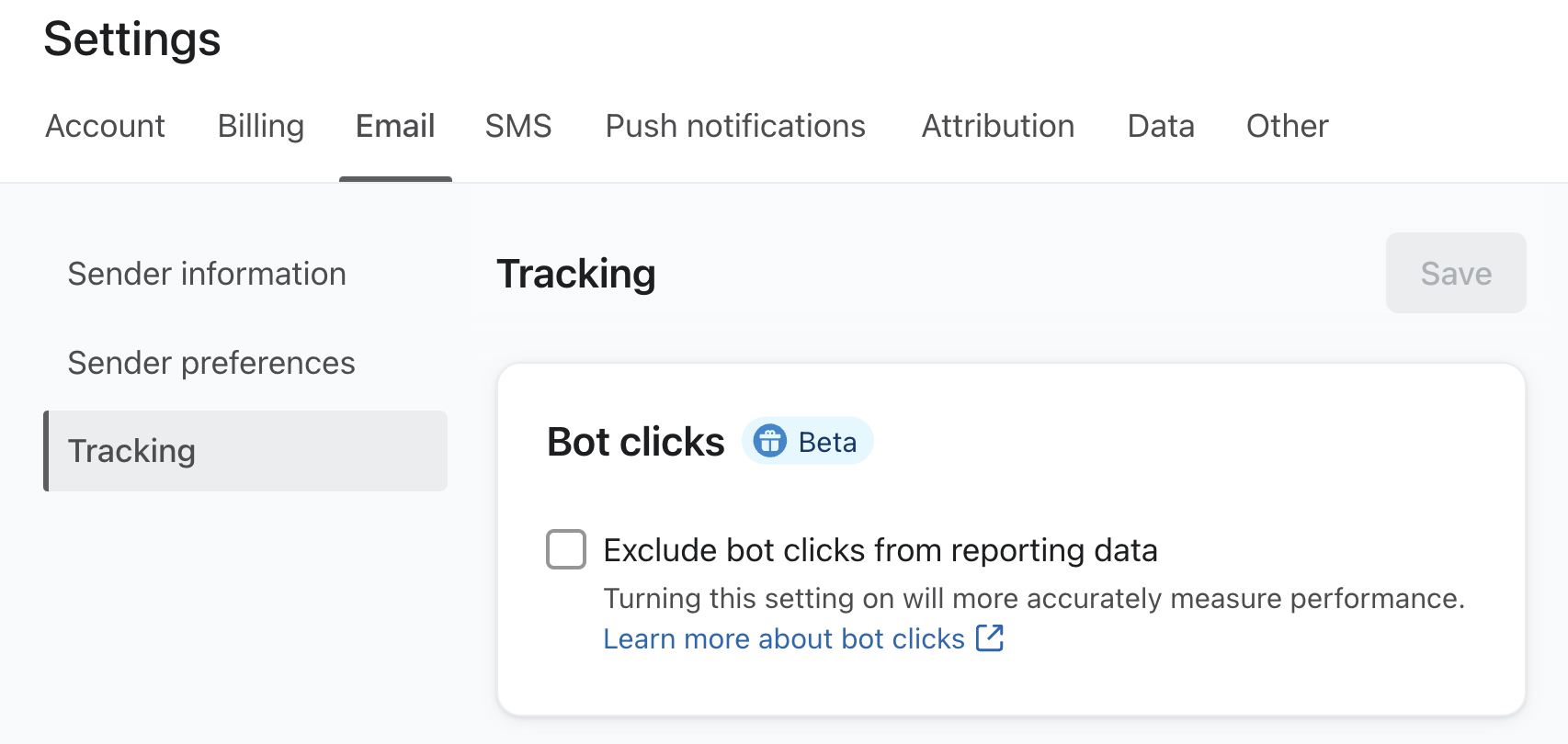Click the Tracking page title
The width and height of the screenshot is (1568, 744).
coord(575,273)
